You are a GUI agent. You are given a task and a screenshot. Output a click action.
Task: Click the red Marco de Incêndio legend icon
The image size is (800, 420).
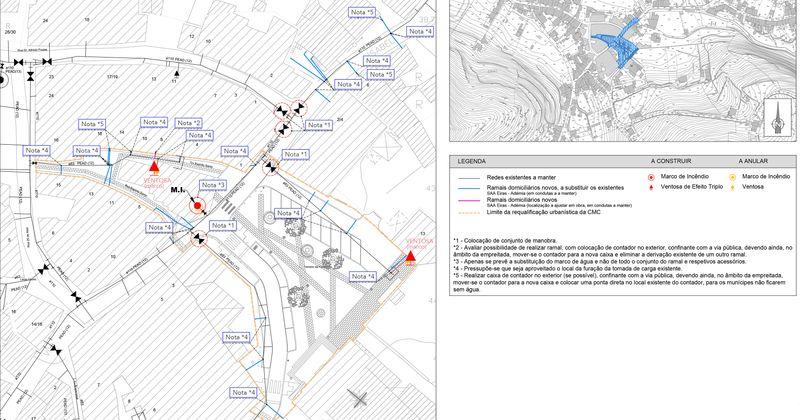tap(651, 178)
